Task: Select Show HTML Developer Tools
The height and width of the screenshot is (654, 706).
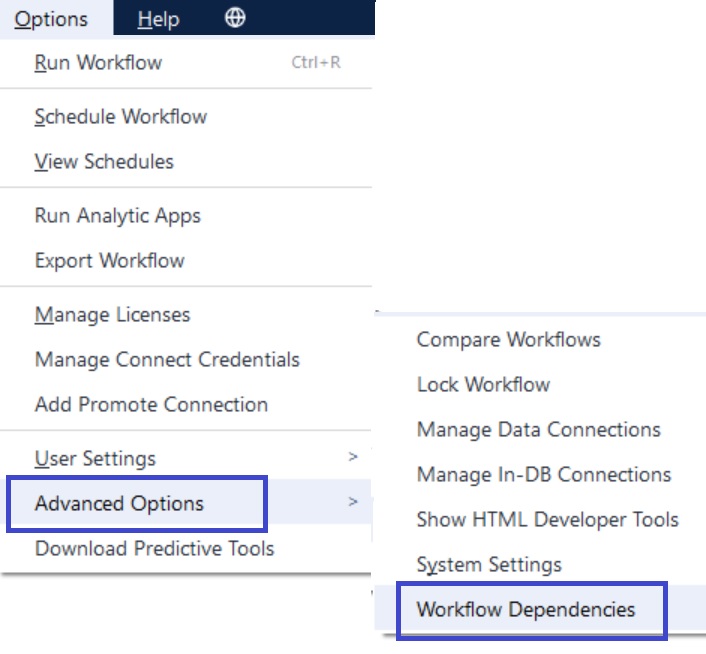Action: click(540, 519)
